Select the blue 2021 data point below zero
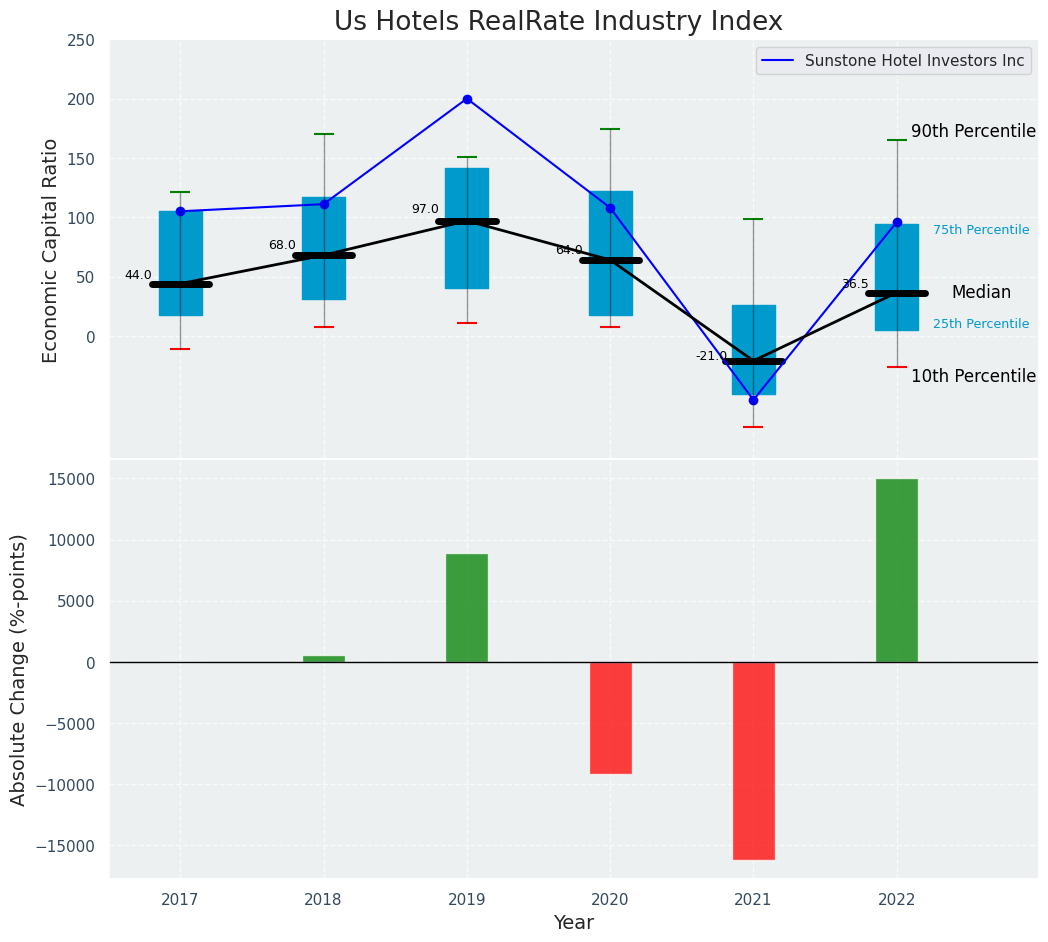Image resolution: width=1048 pixels, height=942 pixels. (x=753, y=400)
